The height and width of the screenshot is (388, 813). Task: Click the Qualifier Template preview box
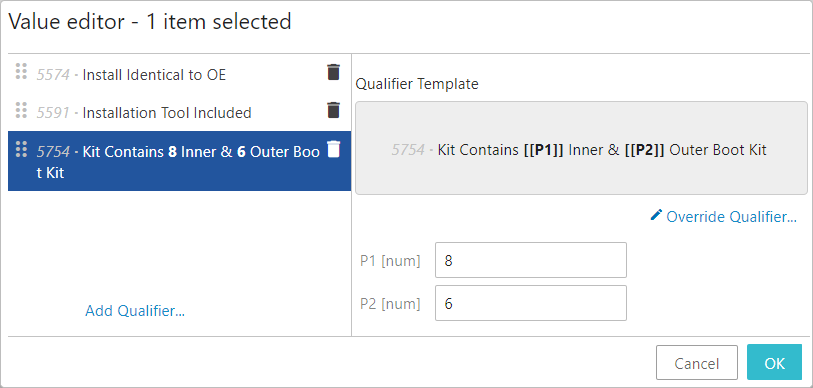pyautogui.click(x=581, y=148)
